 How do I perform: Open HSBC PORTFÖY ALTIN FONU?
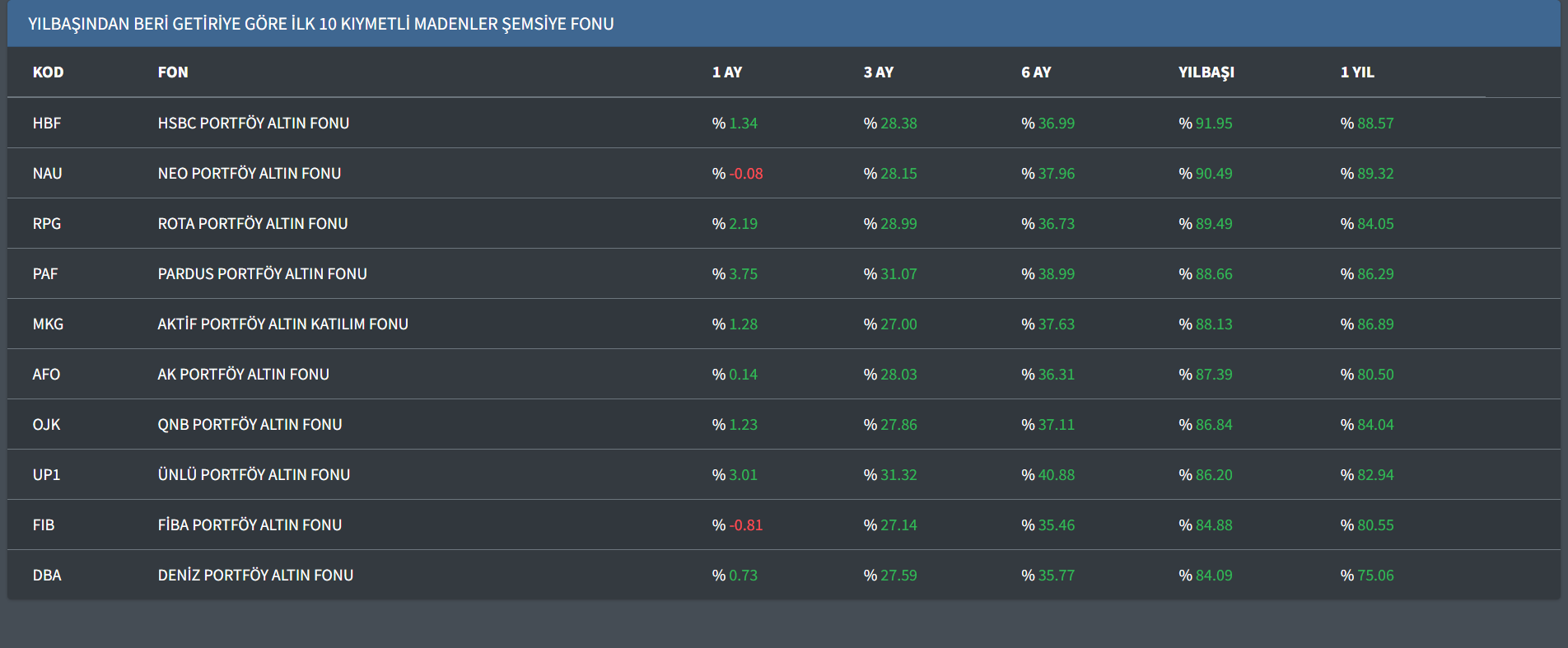click(253, 124)
